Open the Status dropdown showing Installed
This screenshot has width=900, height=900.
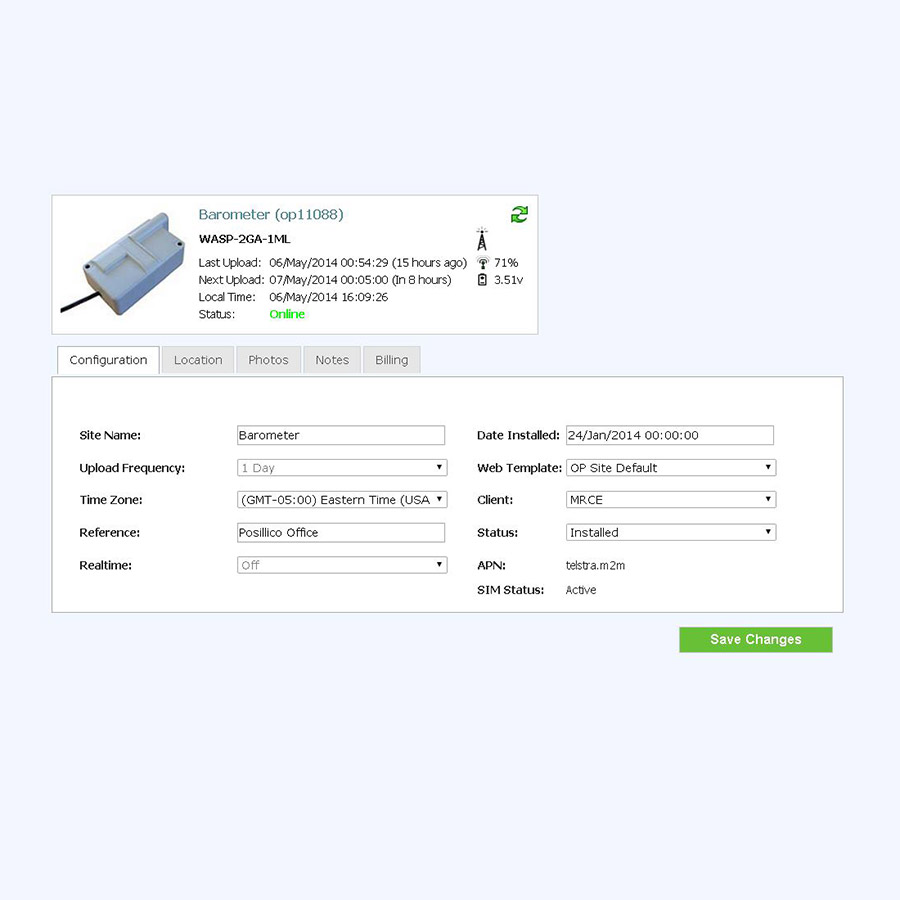(671, 532)
